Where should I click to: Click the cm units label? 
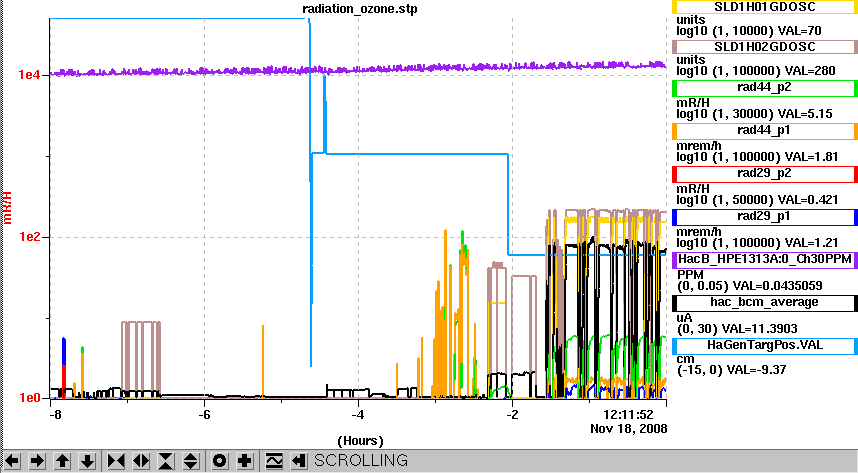tap(685, 360)
